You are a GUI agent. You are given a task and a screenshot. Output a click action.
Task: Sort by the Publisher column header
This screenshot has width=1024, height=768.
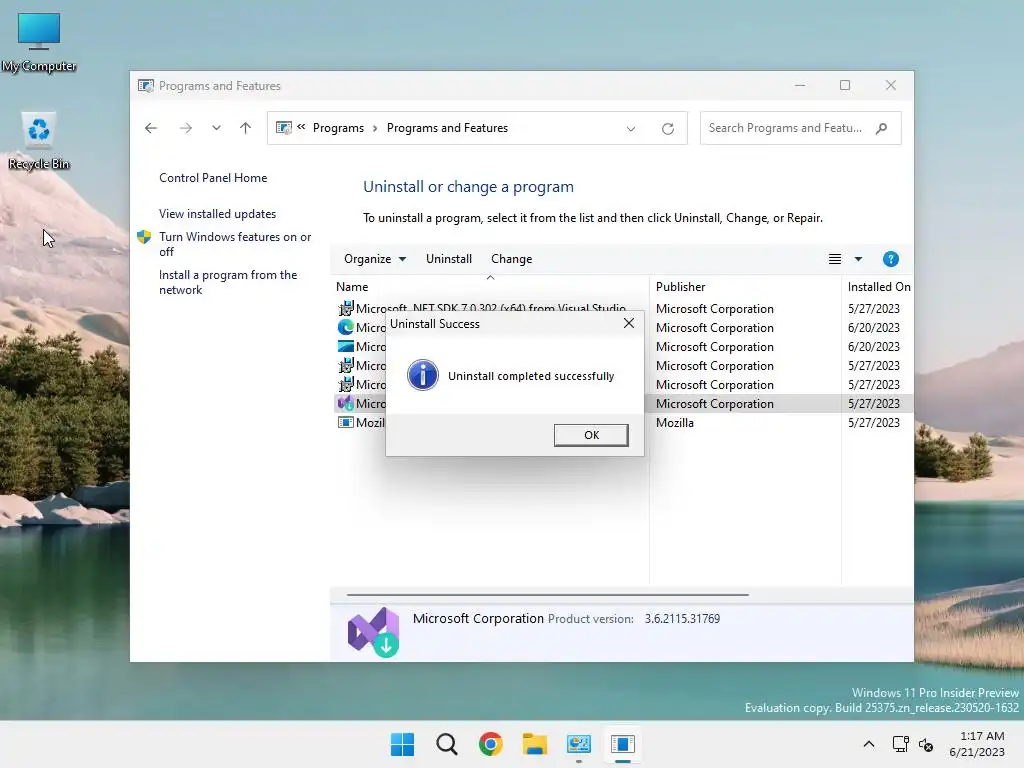coord(745,287)
